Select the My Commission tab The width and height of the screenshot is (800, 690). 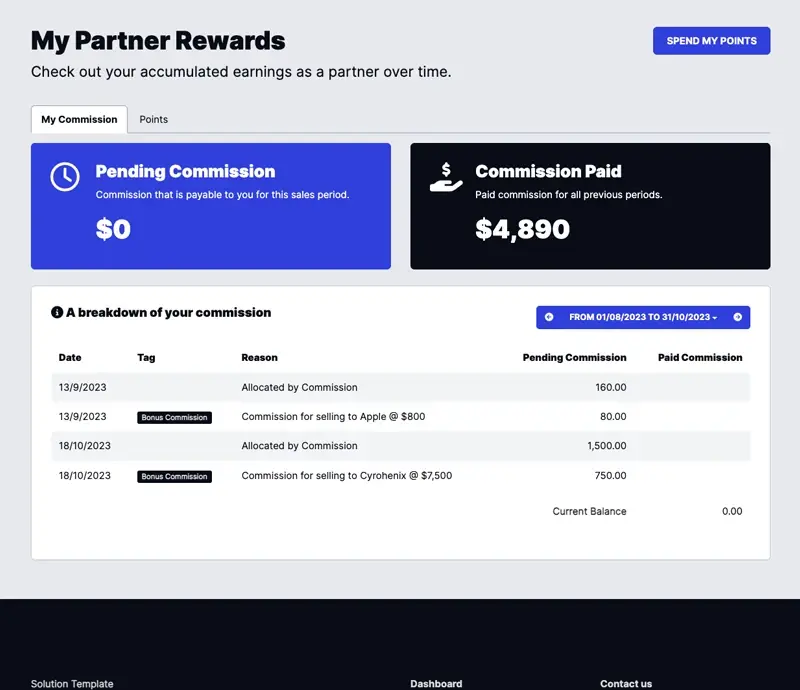[x=79, y=119]
